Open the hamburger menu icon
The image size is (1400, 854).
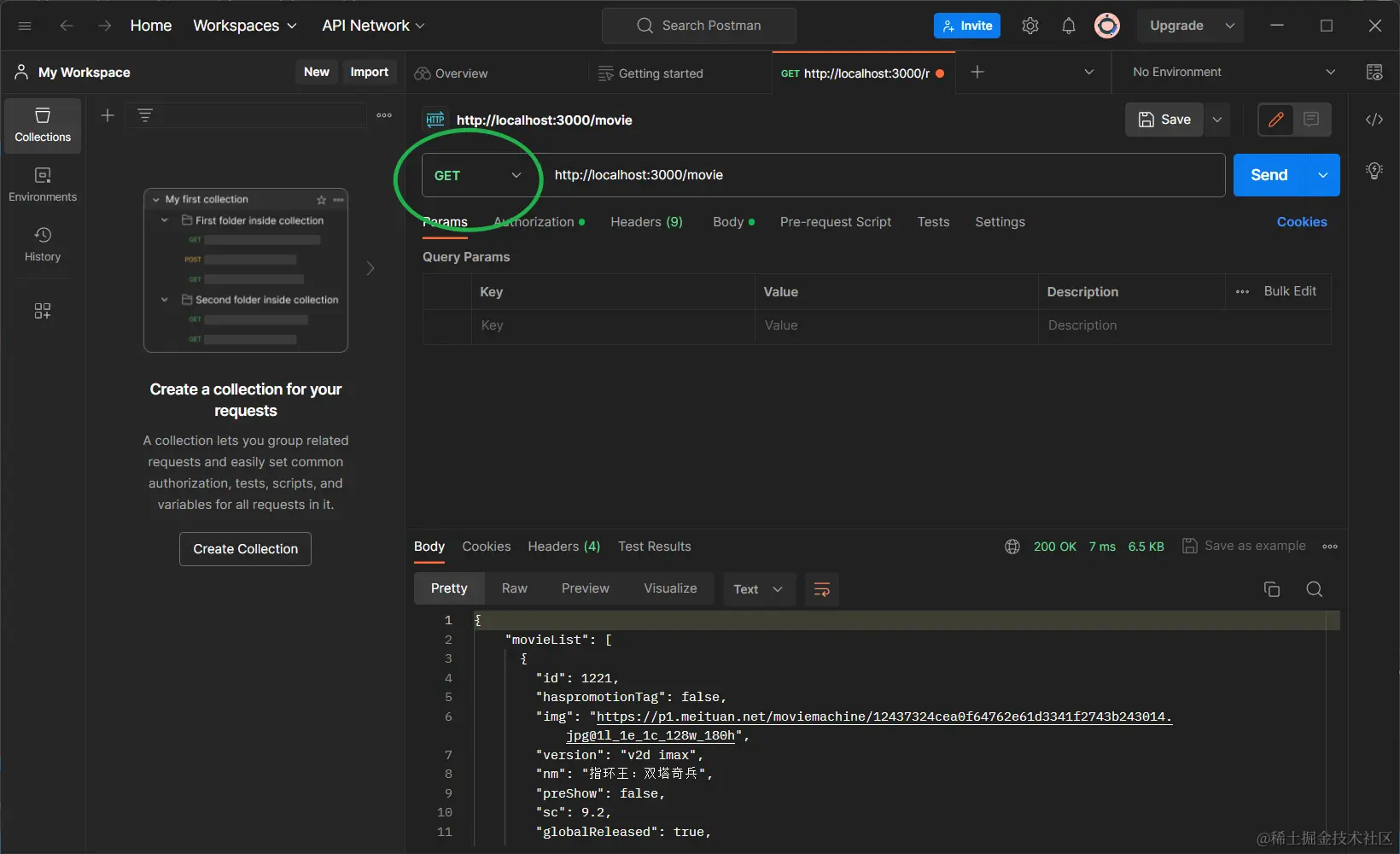tap(25, 26)
